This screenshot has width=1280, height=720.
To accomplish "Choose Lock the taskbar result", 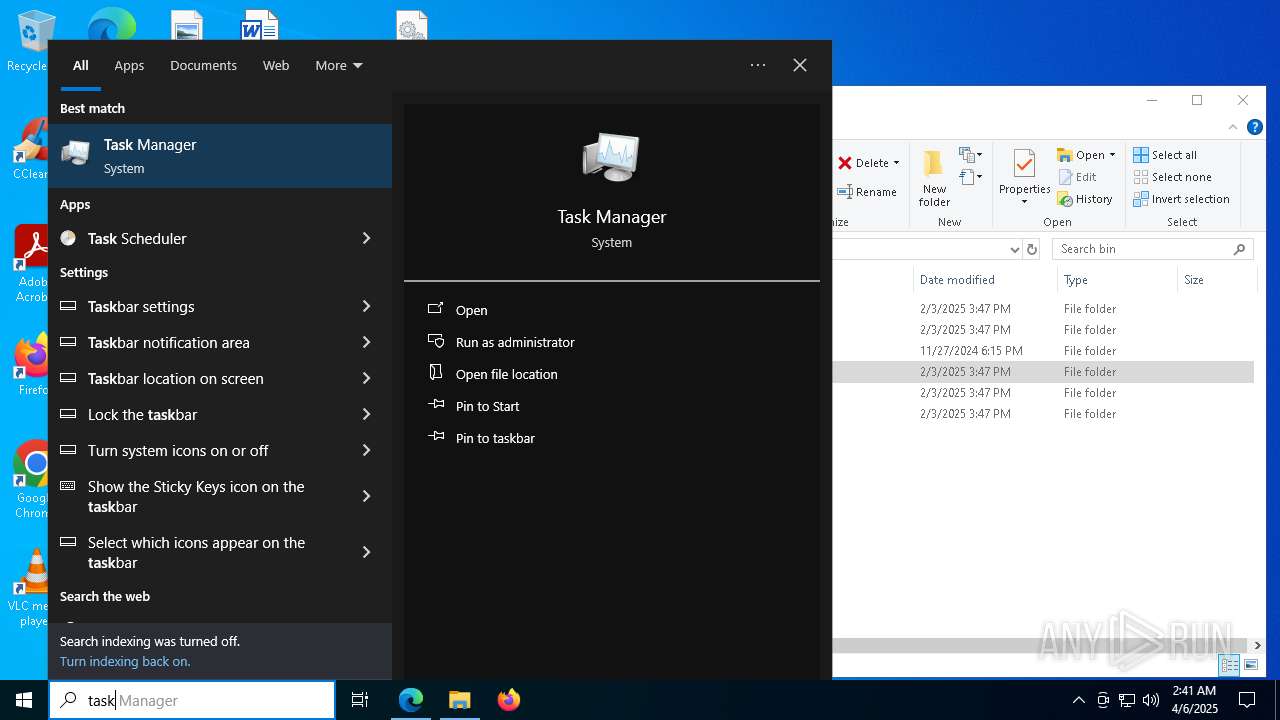I will point(220,414).
